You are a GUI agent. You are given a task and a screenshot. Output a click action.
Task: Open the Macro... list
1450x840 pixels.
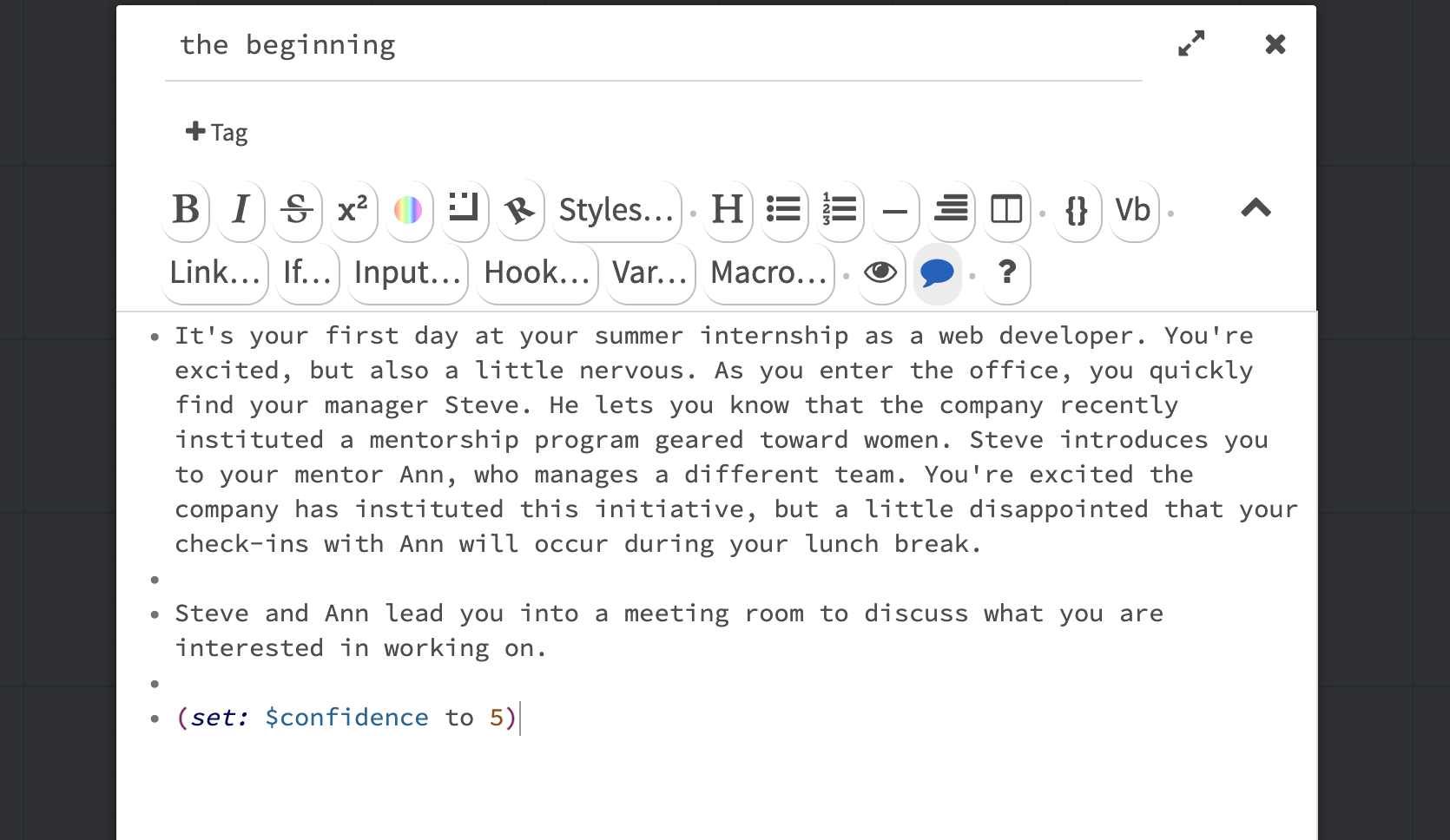click(x=768, y=273)
